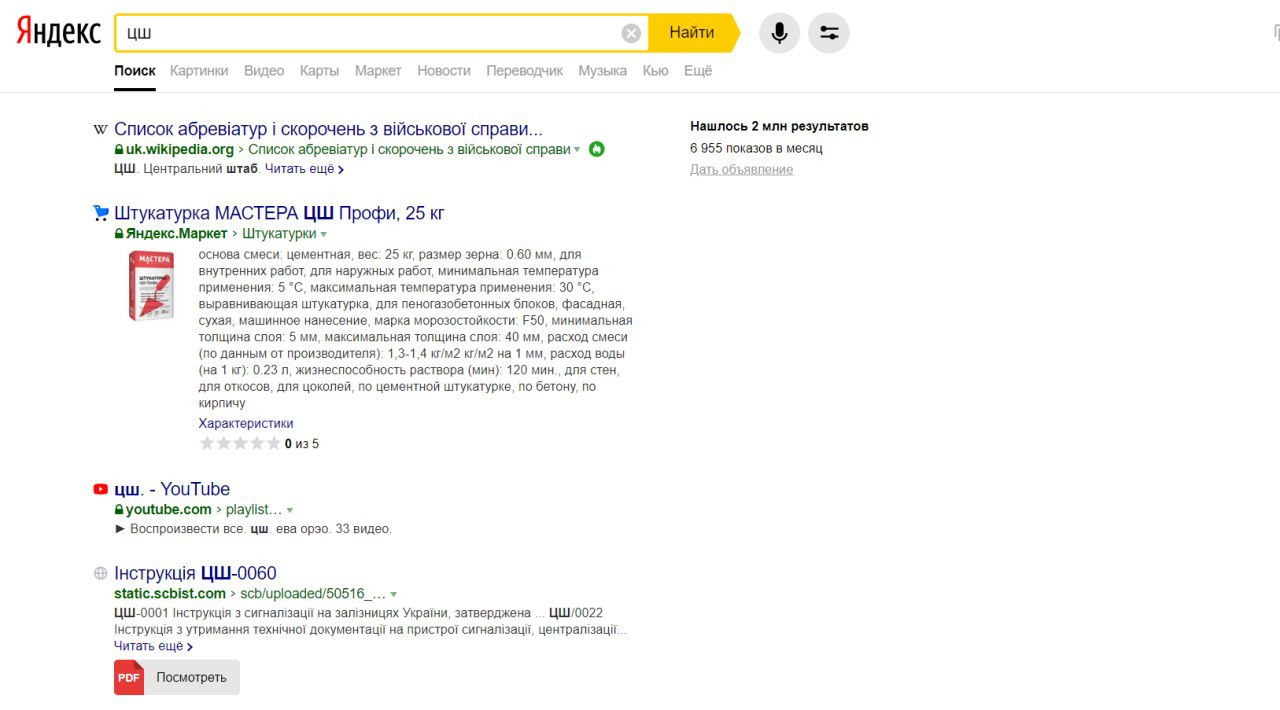Open the uk.wikipedia.org domain link
The width and height of the screenshot is (1280, 710).
point(179,149)
